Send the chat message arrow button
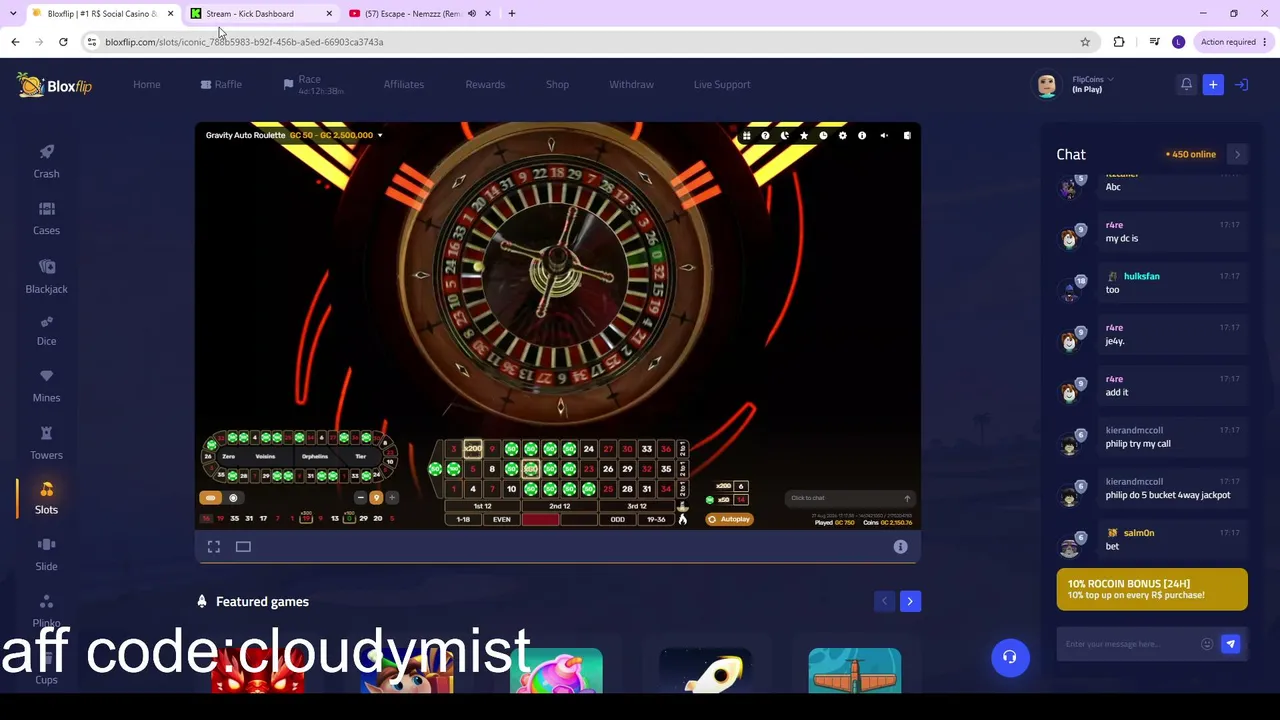The image size is (1280, 720). click(1231, 644)
